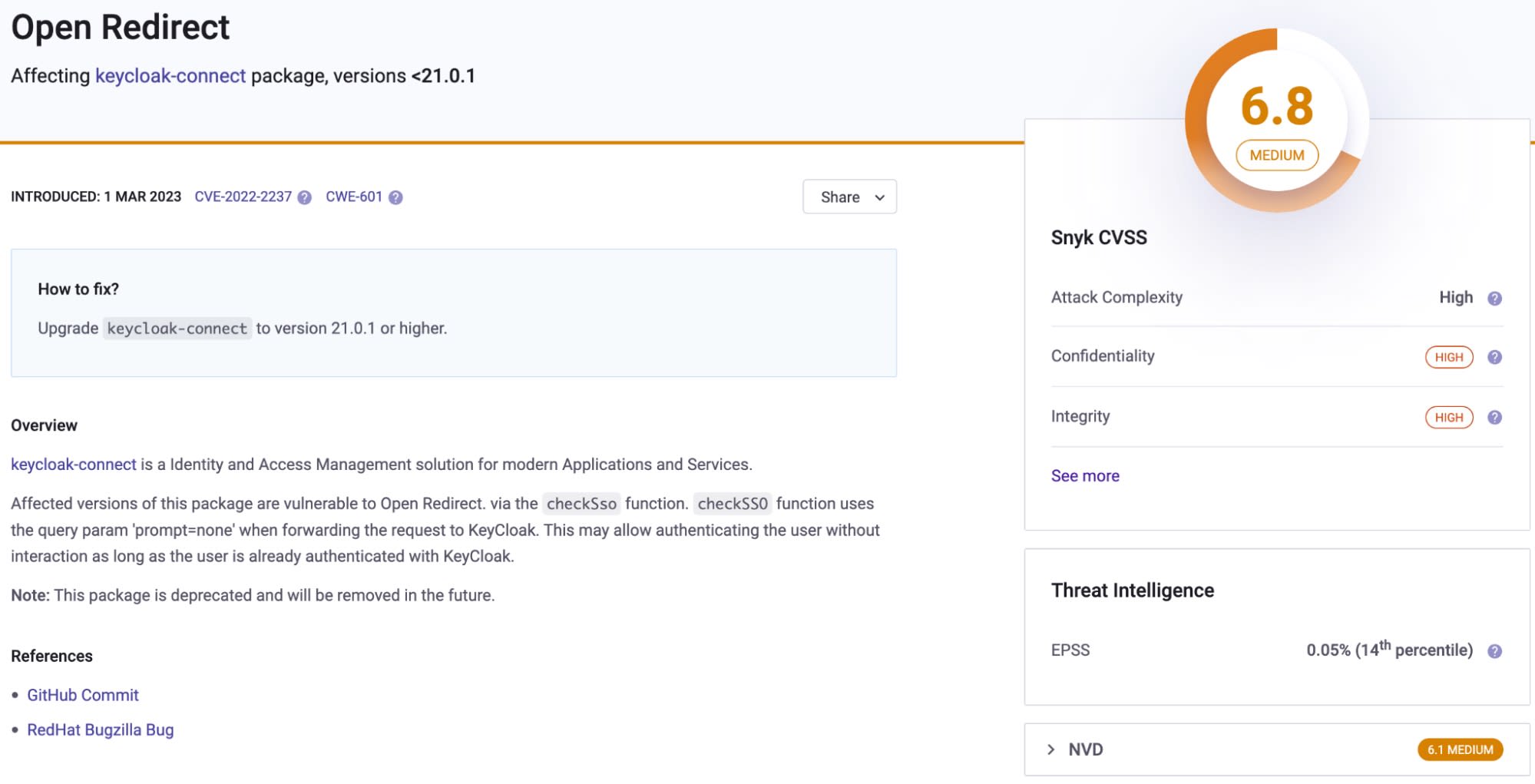
Task: Click the INTRODUCED: 1 MAR 2023 text
Action: (x=96, y=197)
